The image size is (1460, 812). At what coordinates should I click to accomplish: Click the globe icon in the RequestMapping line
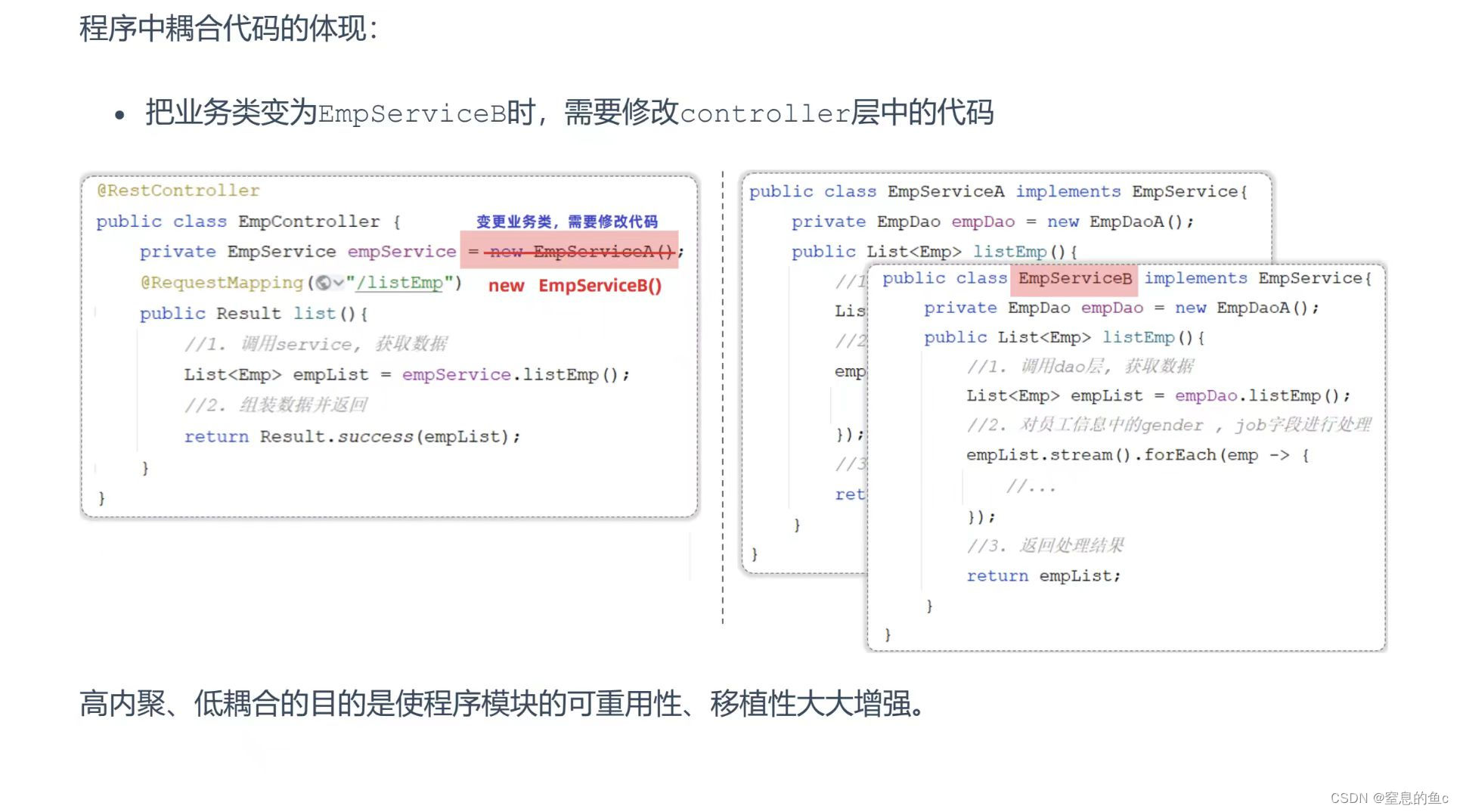[324, 283]
